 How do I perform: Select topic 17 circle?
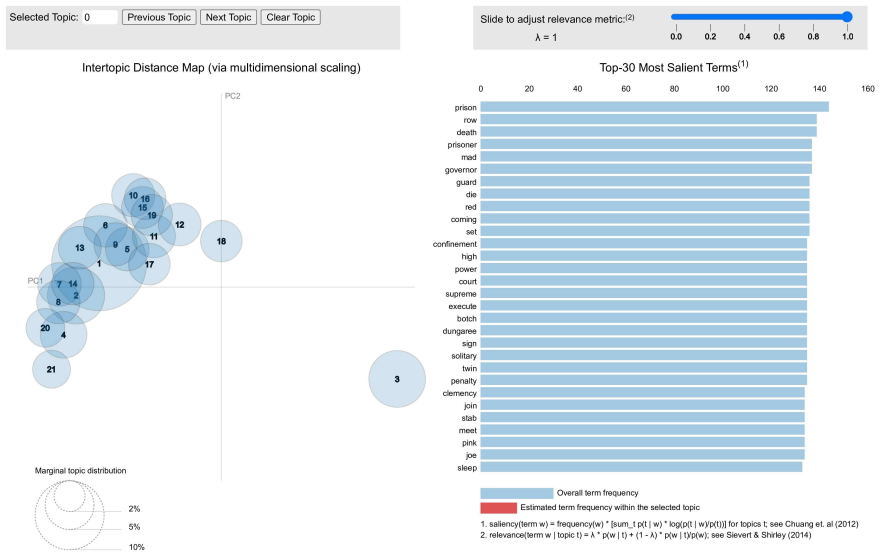(x=149, y=264)
